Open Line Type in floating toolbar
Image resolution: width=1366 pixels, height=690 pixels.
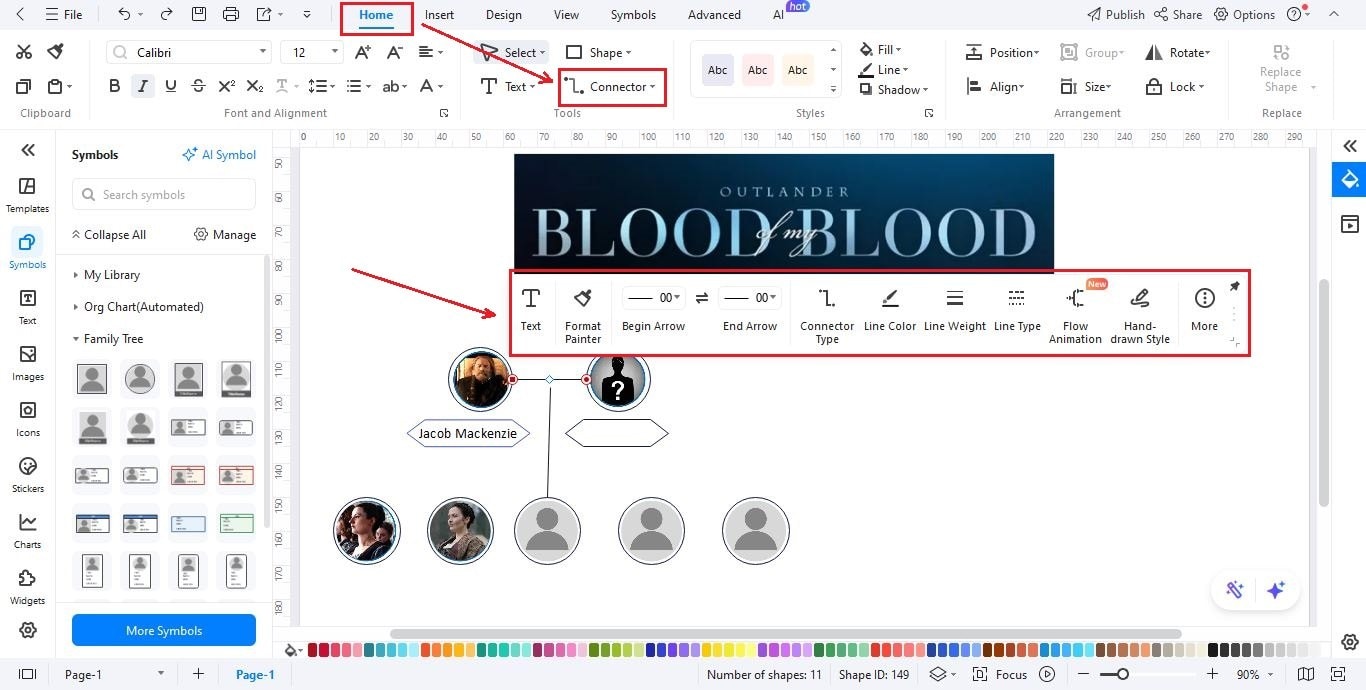pos(1017,309)
